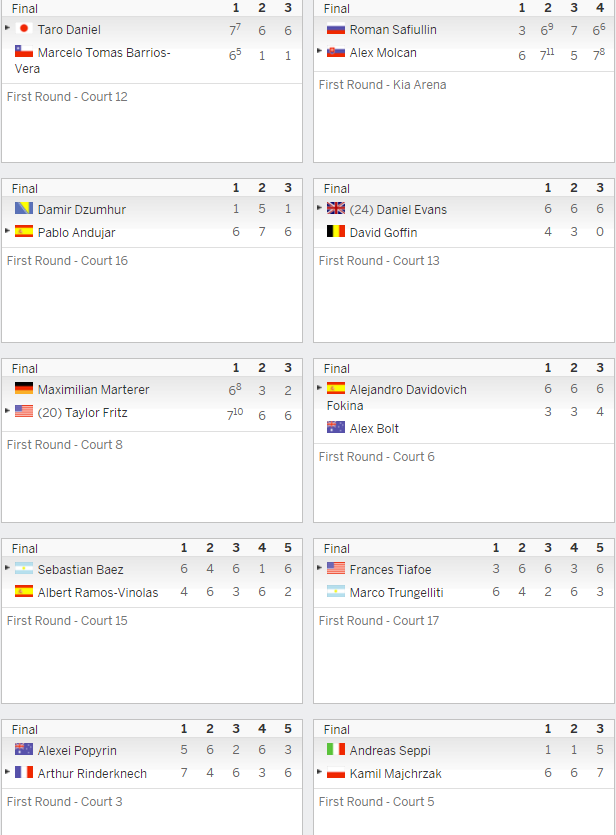This screenshot has height=835, width=616.
Task: Click the winner arrow beside Alex Molcan
Action: pos(319,51)
